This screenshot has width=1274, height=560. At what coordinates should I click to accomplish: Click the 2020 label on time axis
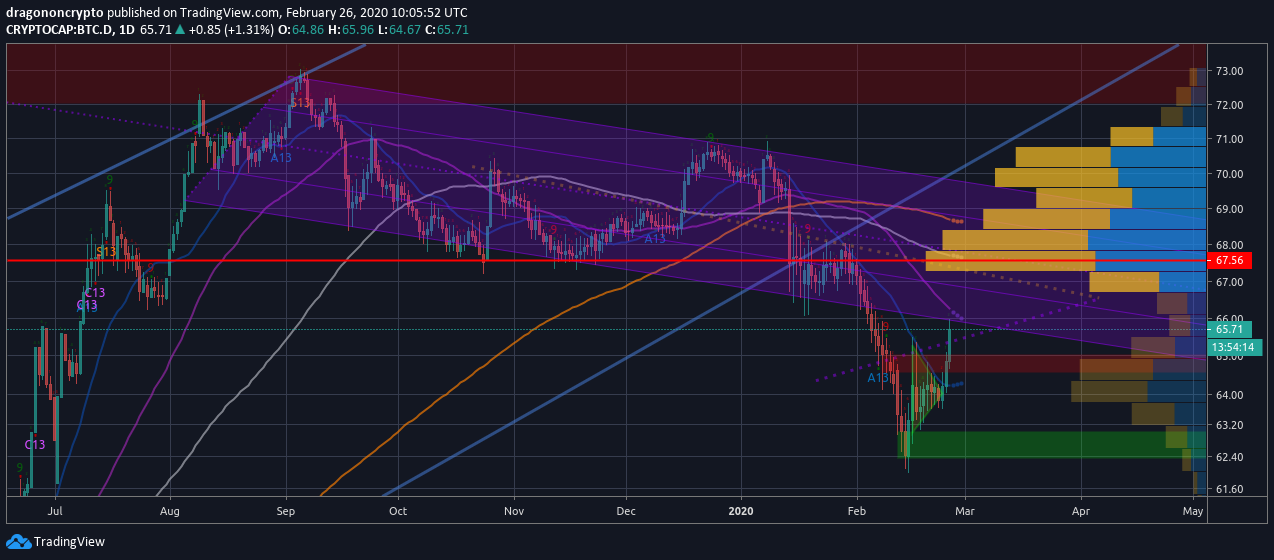[743, 510]
